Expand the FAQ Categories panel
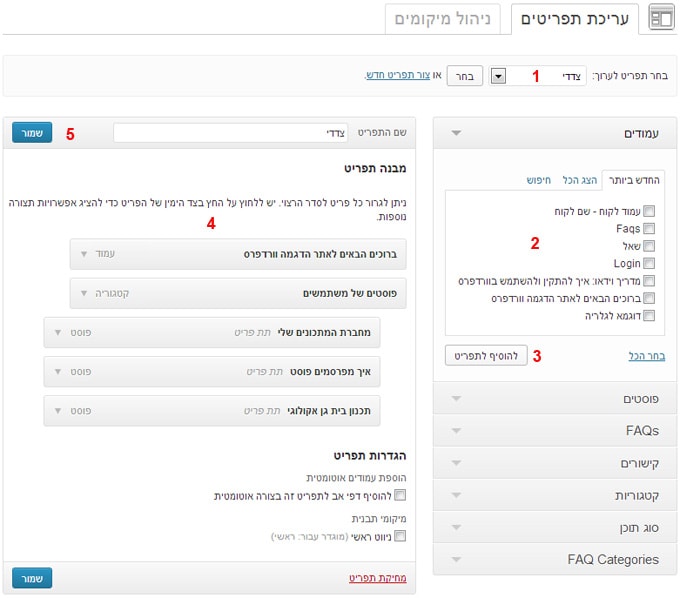 coord(457,559)
